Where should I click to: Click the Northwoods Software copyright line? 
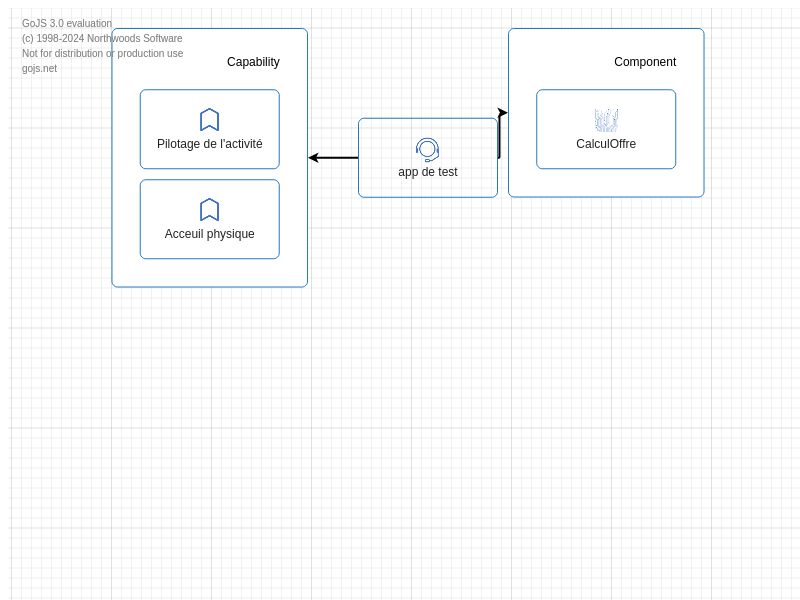coord(102,39)
